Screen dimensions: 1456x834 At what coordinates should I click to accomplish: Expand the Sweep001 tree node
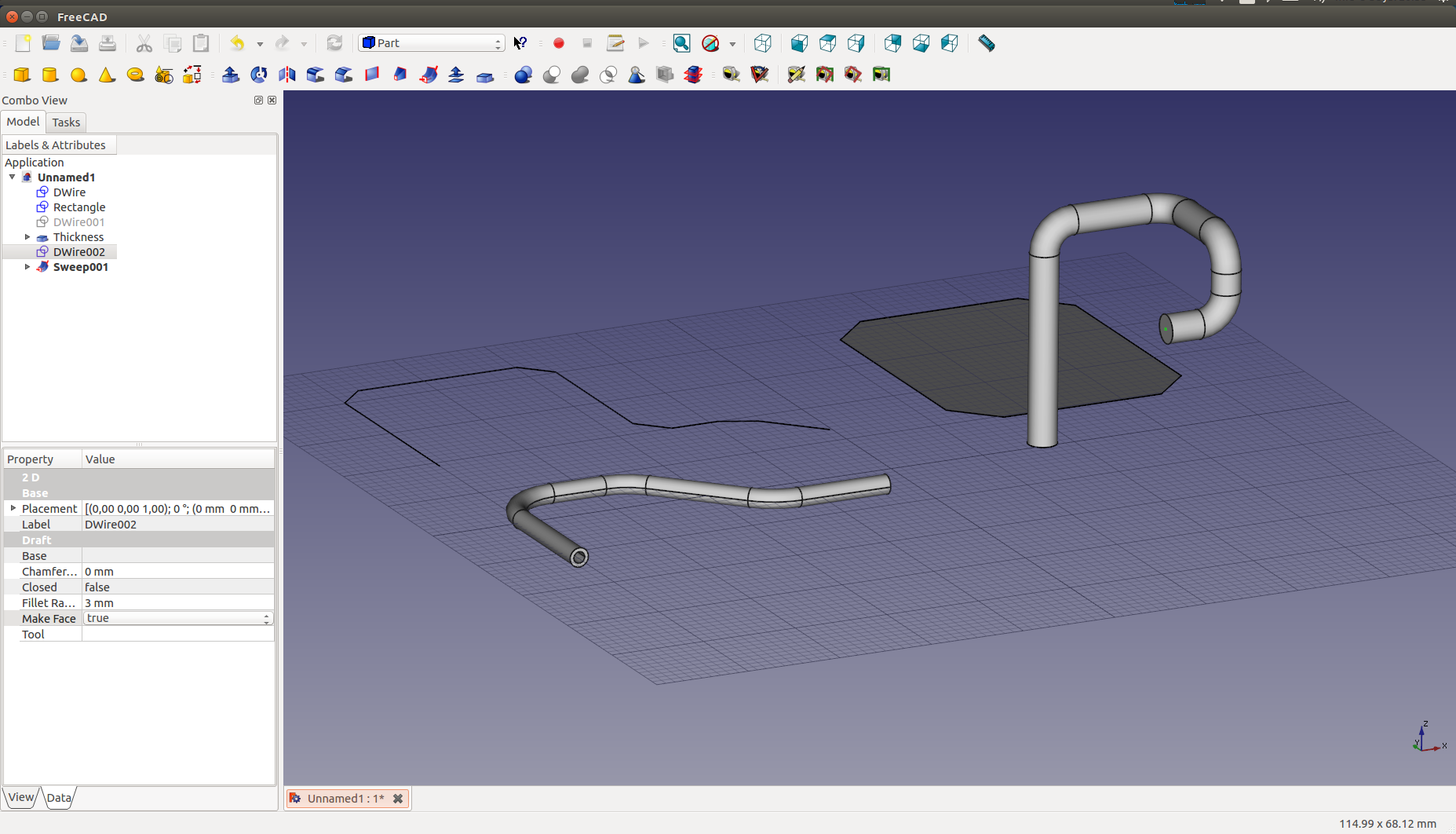pyautogui.click(x=27, y=267)
